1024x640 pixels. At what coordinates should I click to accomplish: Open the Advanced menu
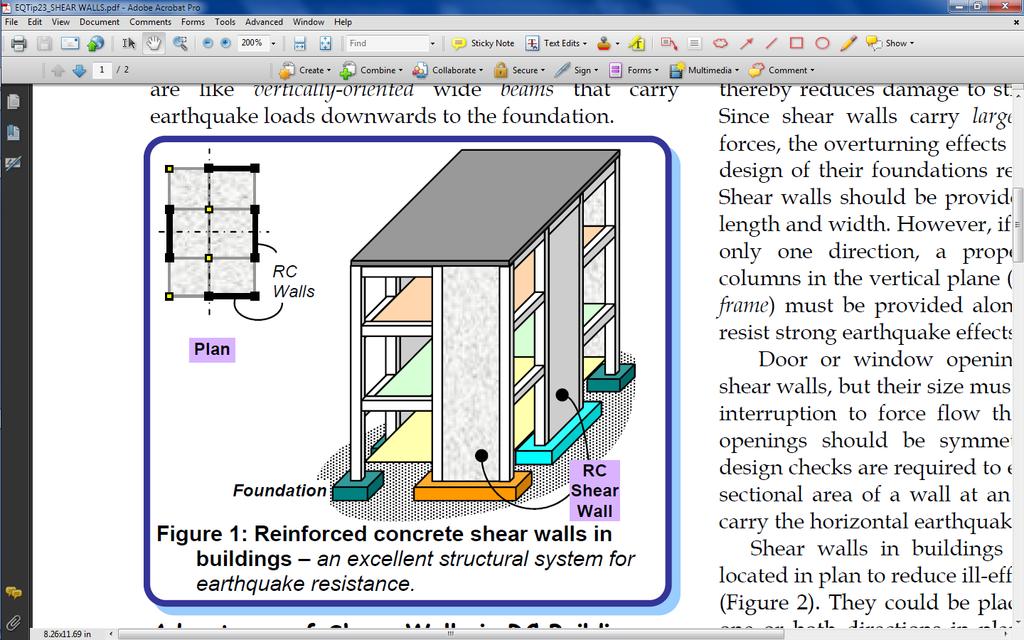pos(264,22)
